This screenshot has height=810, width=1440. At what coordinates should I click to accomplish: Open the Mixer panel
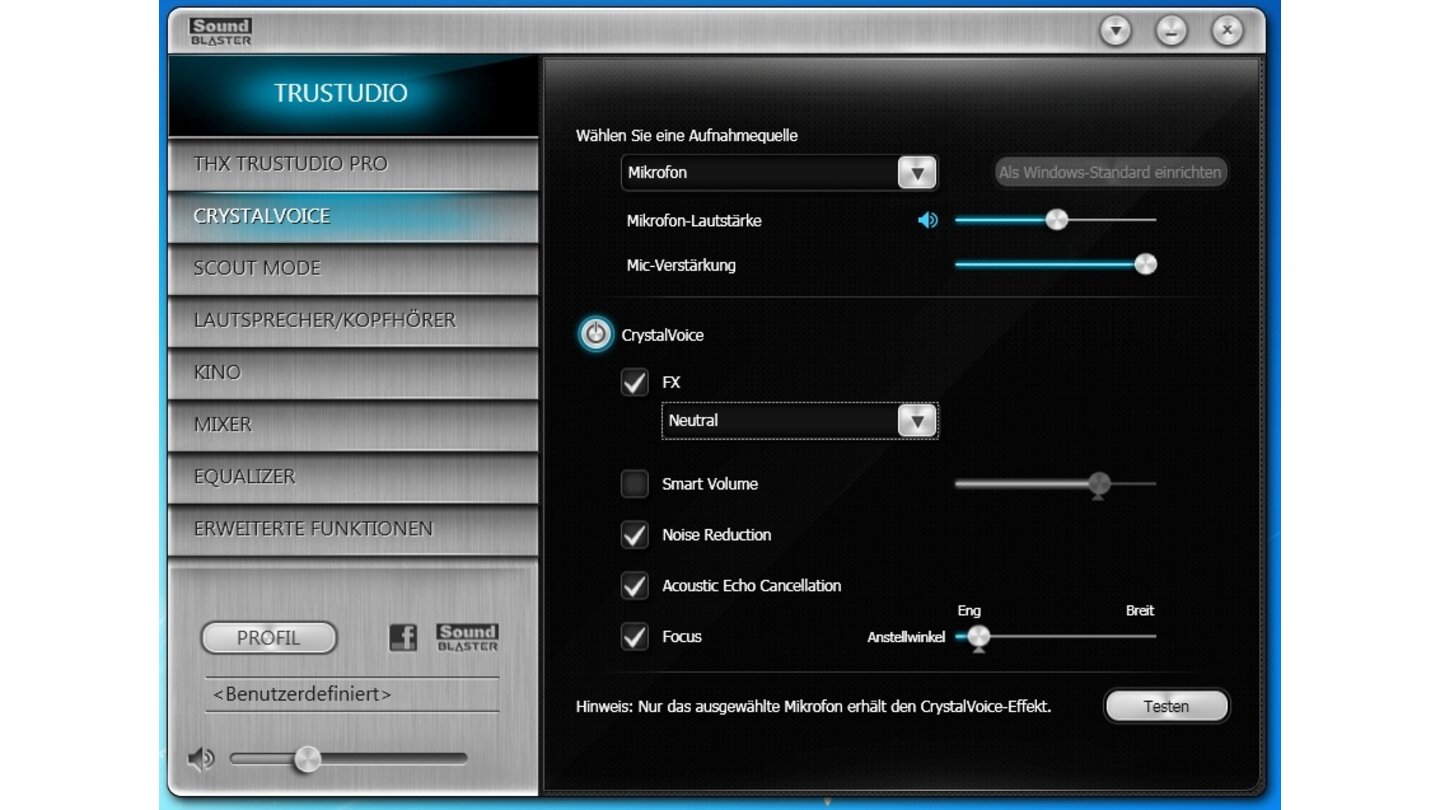point(353,424)
